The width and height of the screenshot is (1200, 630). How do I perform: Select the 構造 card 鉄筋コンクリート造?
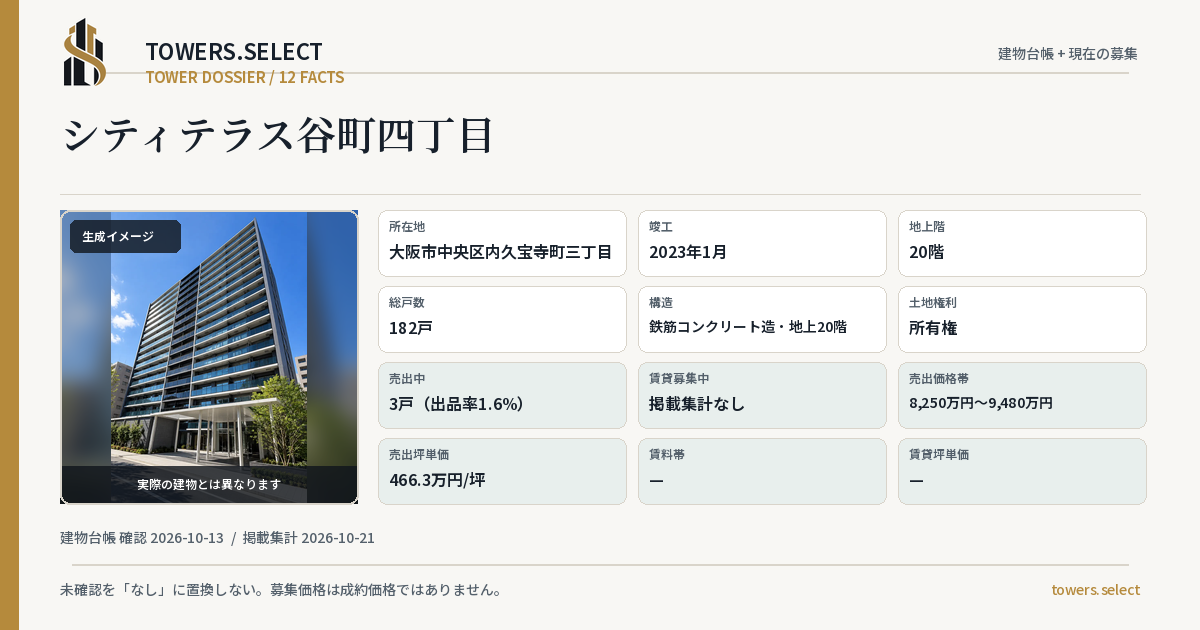(x=762, y=319)
